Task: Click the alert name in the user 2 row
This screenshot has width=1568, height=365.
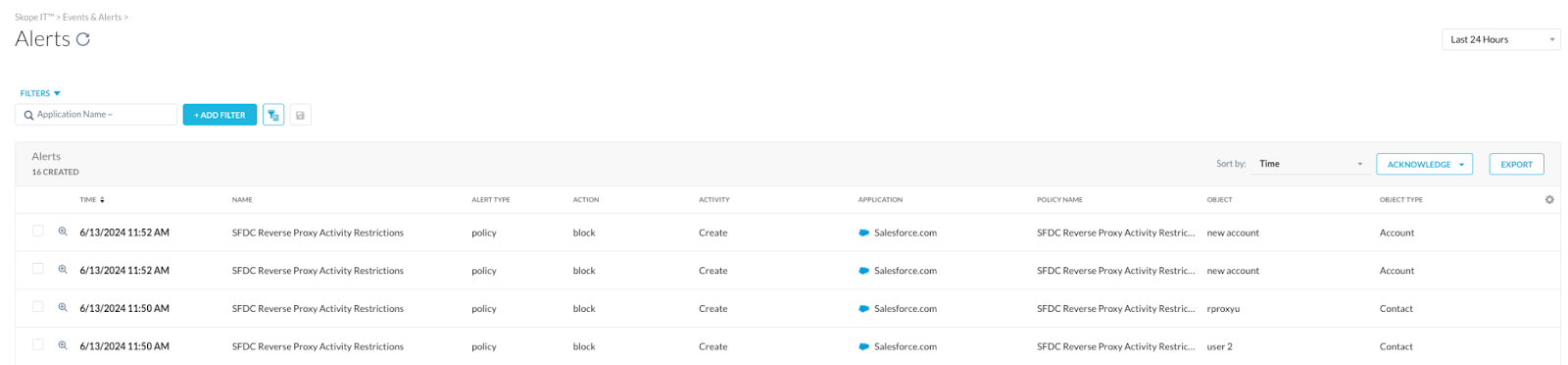Action: [318, 346]
